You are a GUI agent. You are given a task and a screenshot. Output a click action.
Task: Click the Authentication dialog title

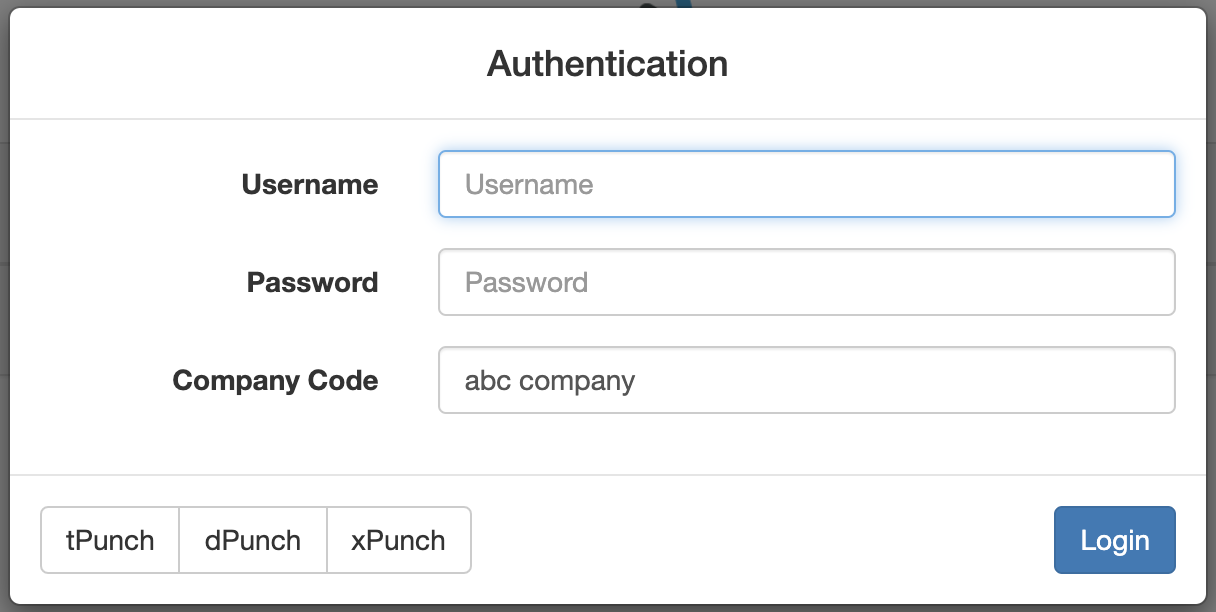click(x=607, y=64)
